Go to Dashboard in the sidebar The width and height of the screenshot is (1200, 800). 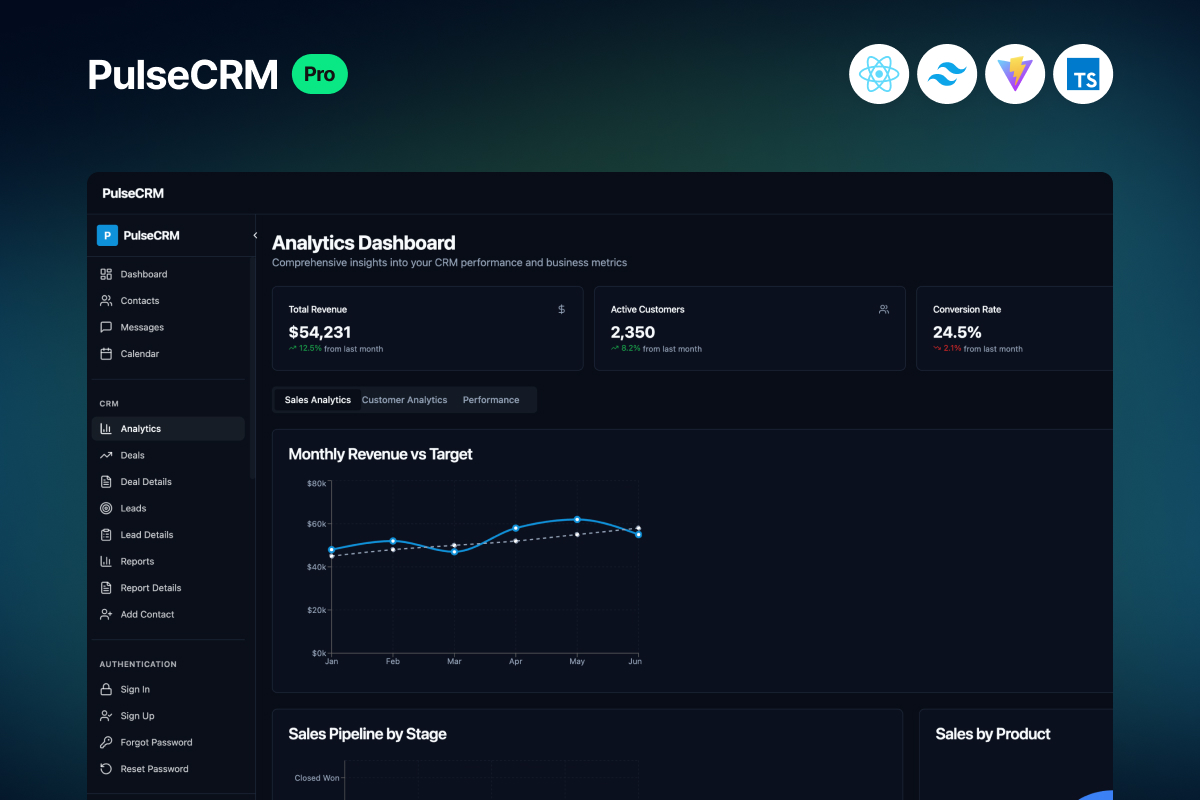pyautogui.click(x=168, y=274)
